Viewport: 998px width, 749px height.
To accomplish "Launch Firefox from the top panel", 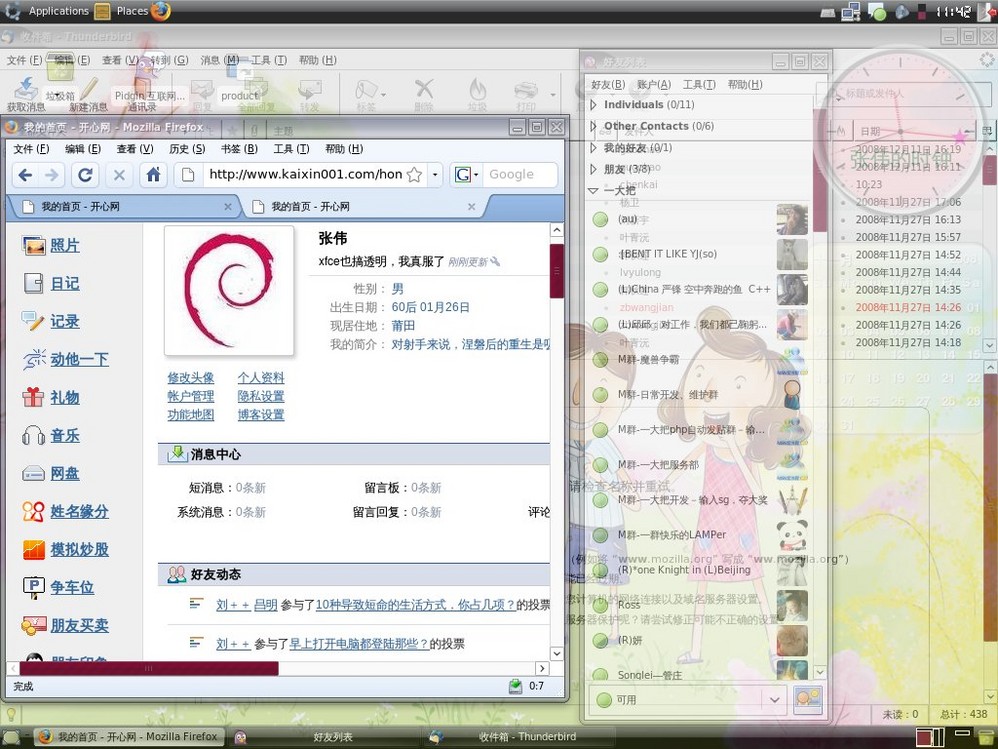I will [x=160, y=11].
